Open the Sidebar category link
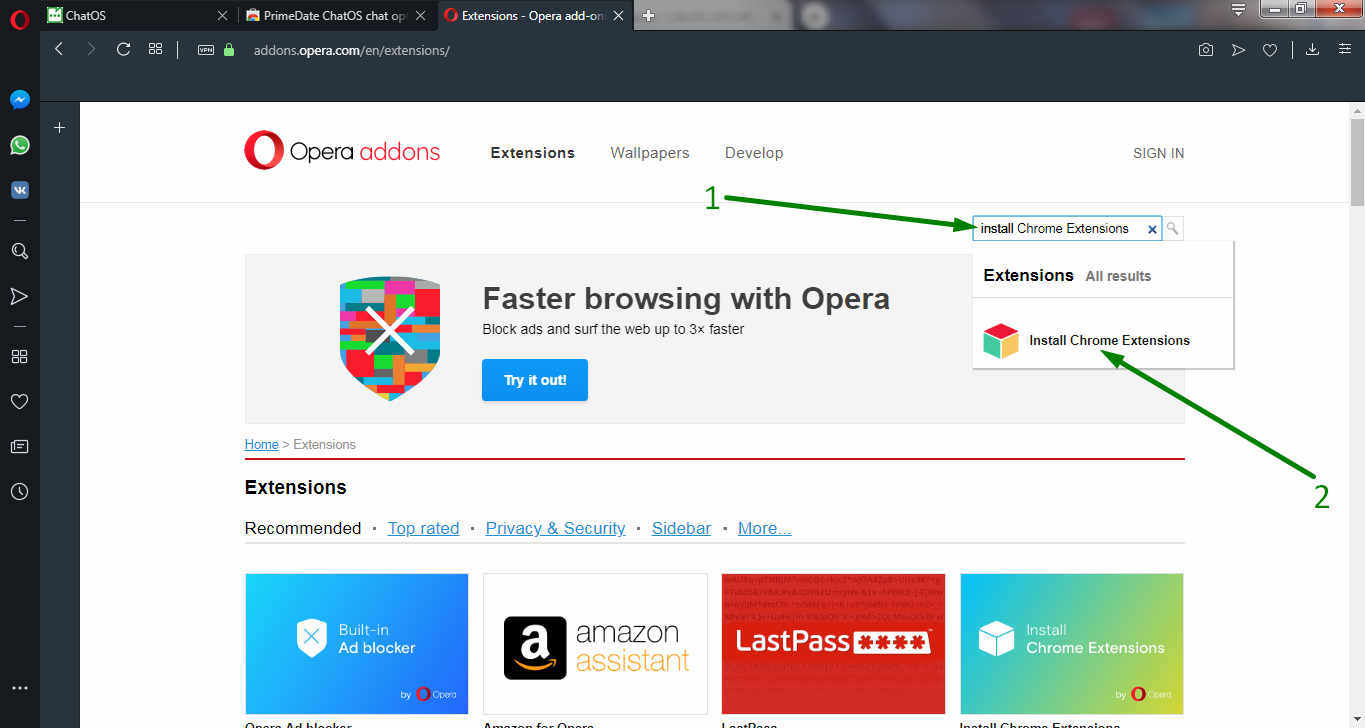1365x728 pixels. click(682, 528)
